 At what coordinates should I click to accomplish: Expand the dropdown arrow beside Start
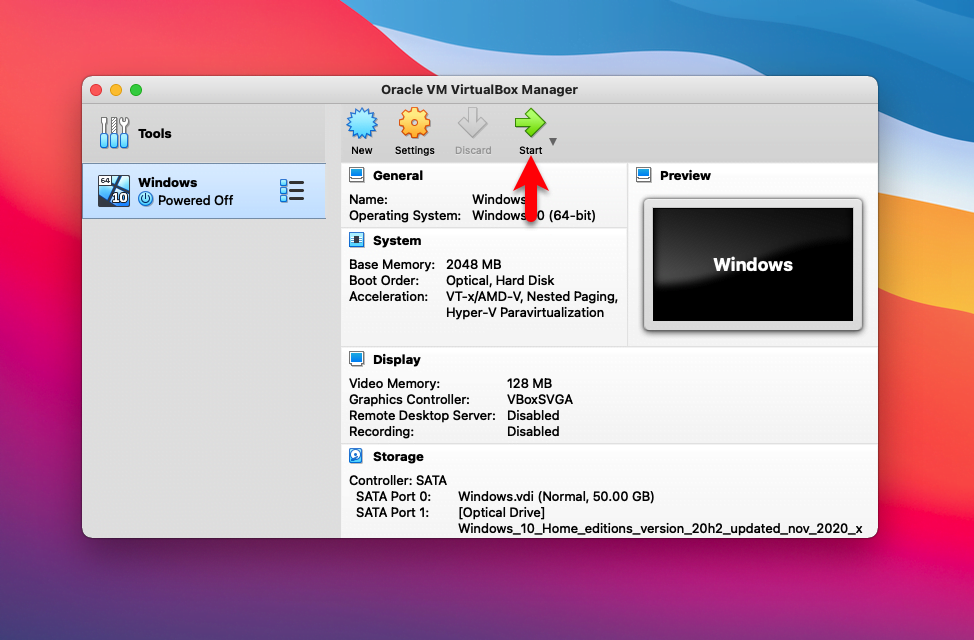[553, 142]
